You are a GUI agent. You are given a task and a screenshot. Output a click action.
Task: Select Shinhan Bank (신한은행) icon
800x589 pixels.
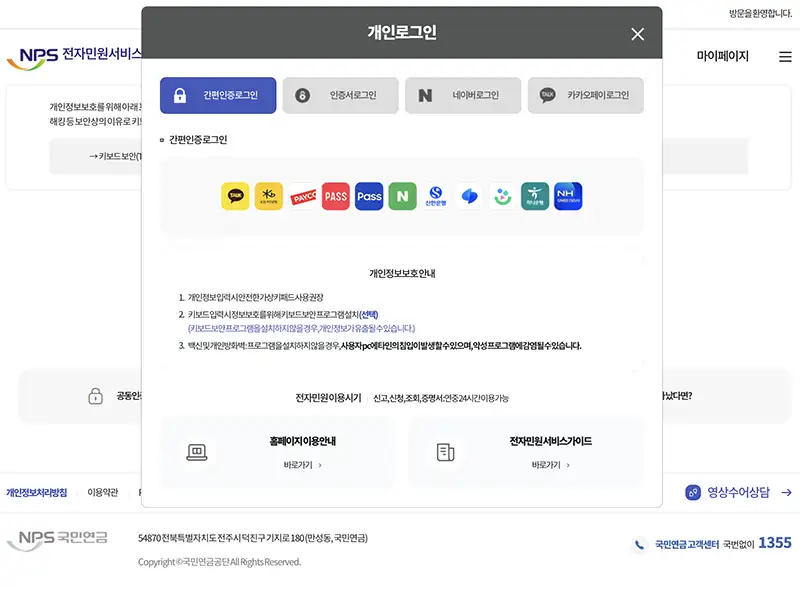[x=436, y=196]
